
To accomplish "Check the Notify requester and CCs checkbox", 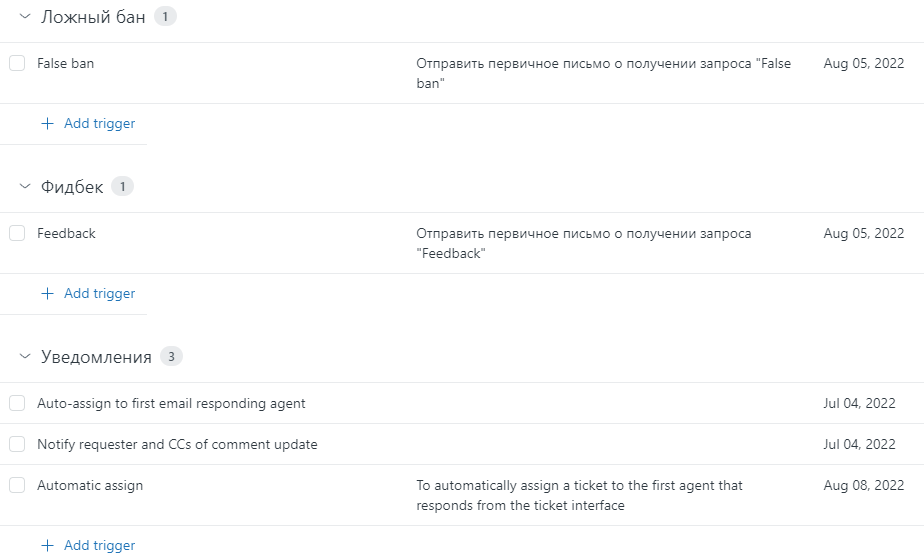I will coord(17,444).
